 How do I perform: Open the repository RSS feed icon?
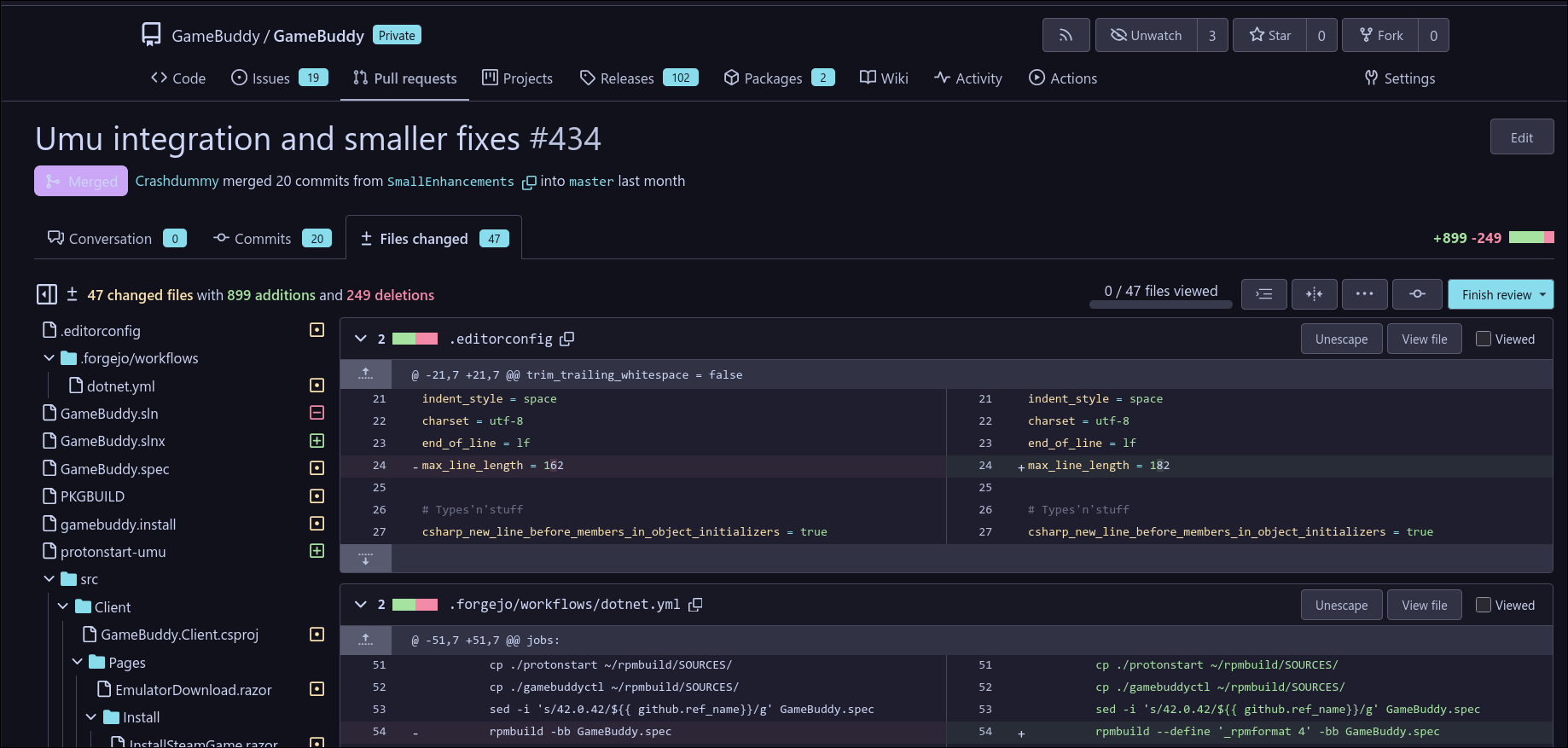(x=1066, y=35)
